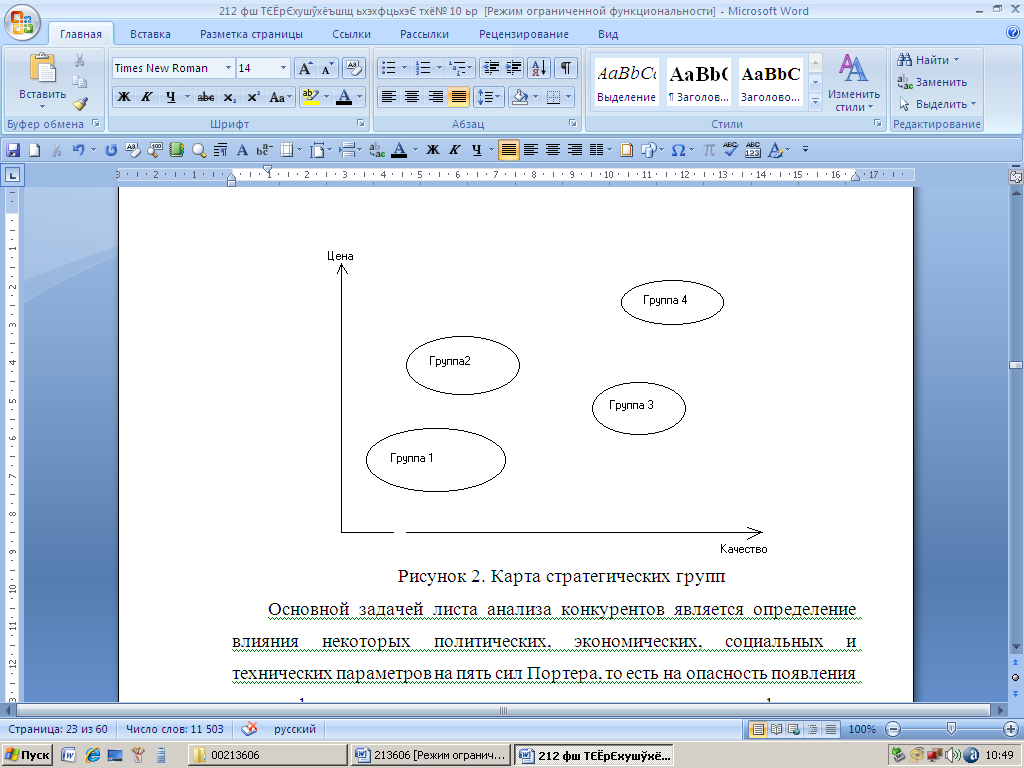Open the Вид tab

pyautogui.click(x=608, y=34)
